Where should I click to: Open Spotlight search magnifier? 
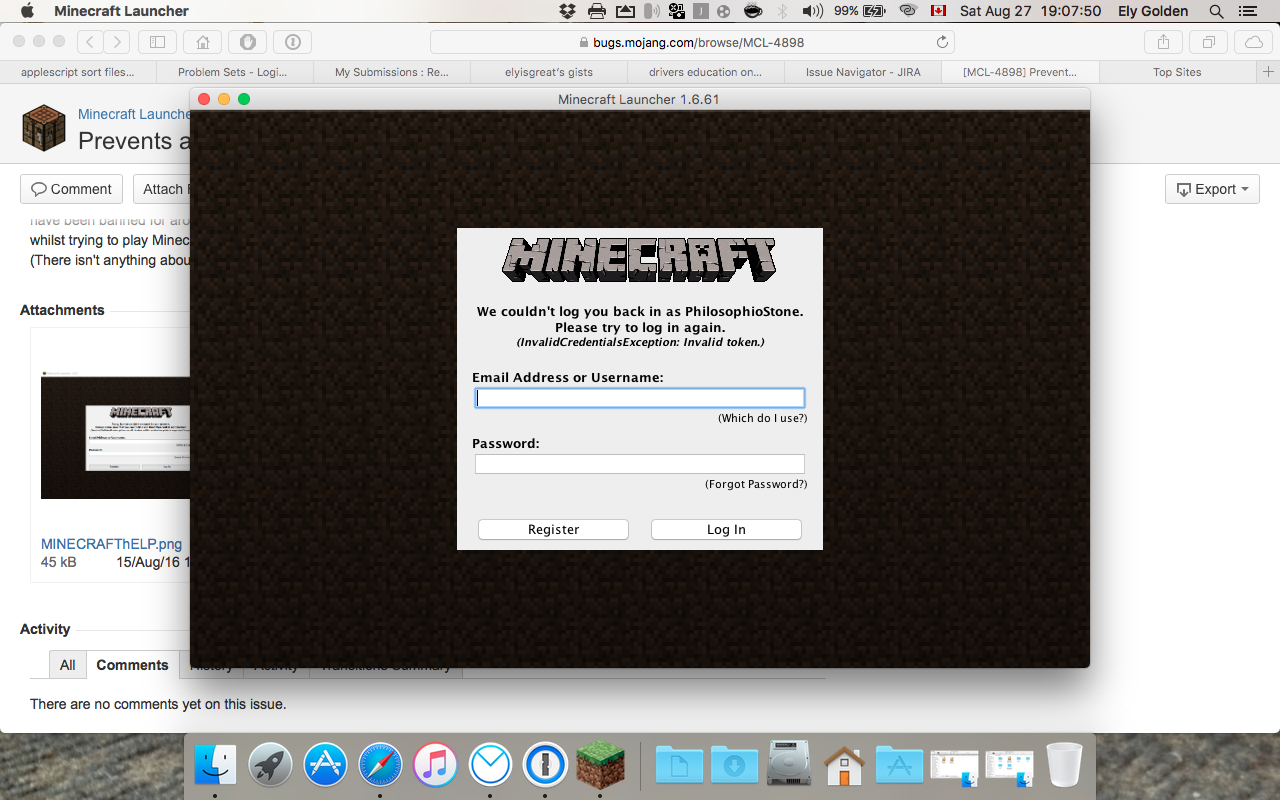1216,11
